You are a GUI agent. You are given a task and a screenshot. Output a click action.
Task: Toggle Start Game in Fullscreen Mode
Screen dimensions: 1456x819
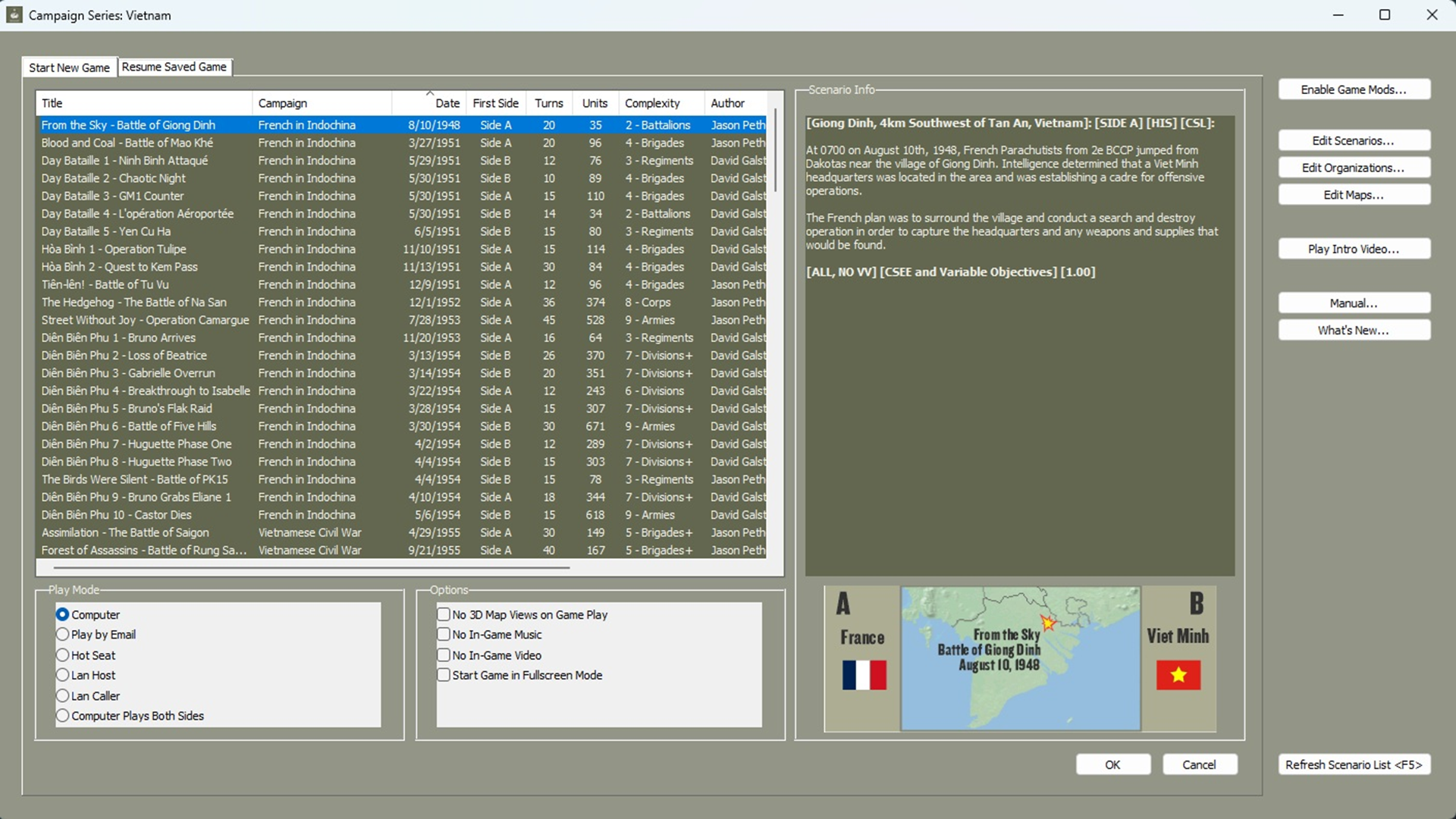(444, 675)
